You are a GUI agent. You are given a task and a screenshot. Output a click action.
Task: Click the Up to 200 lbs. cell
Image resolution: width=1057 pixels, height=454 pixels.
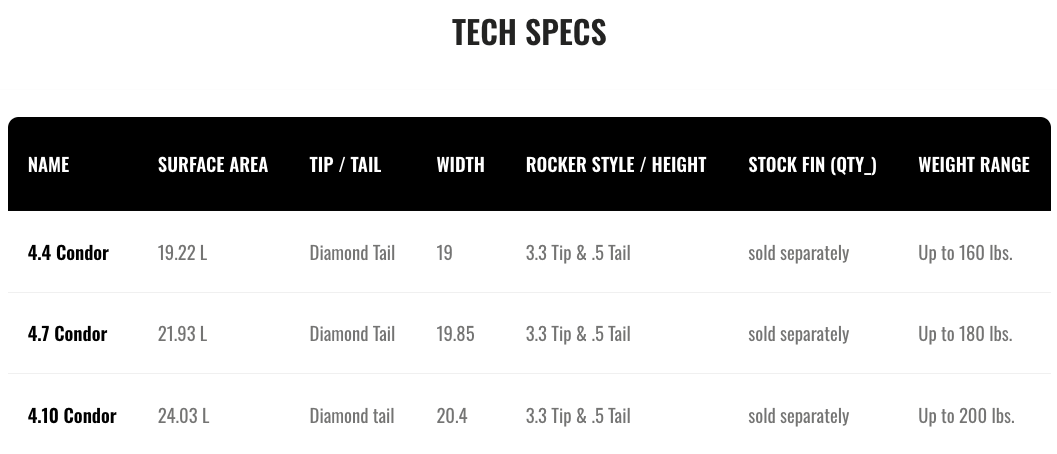click(966, 415)
